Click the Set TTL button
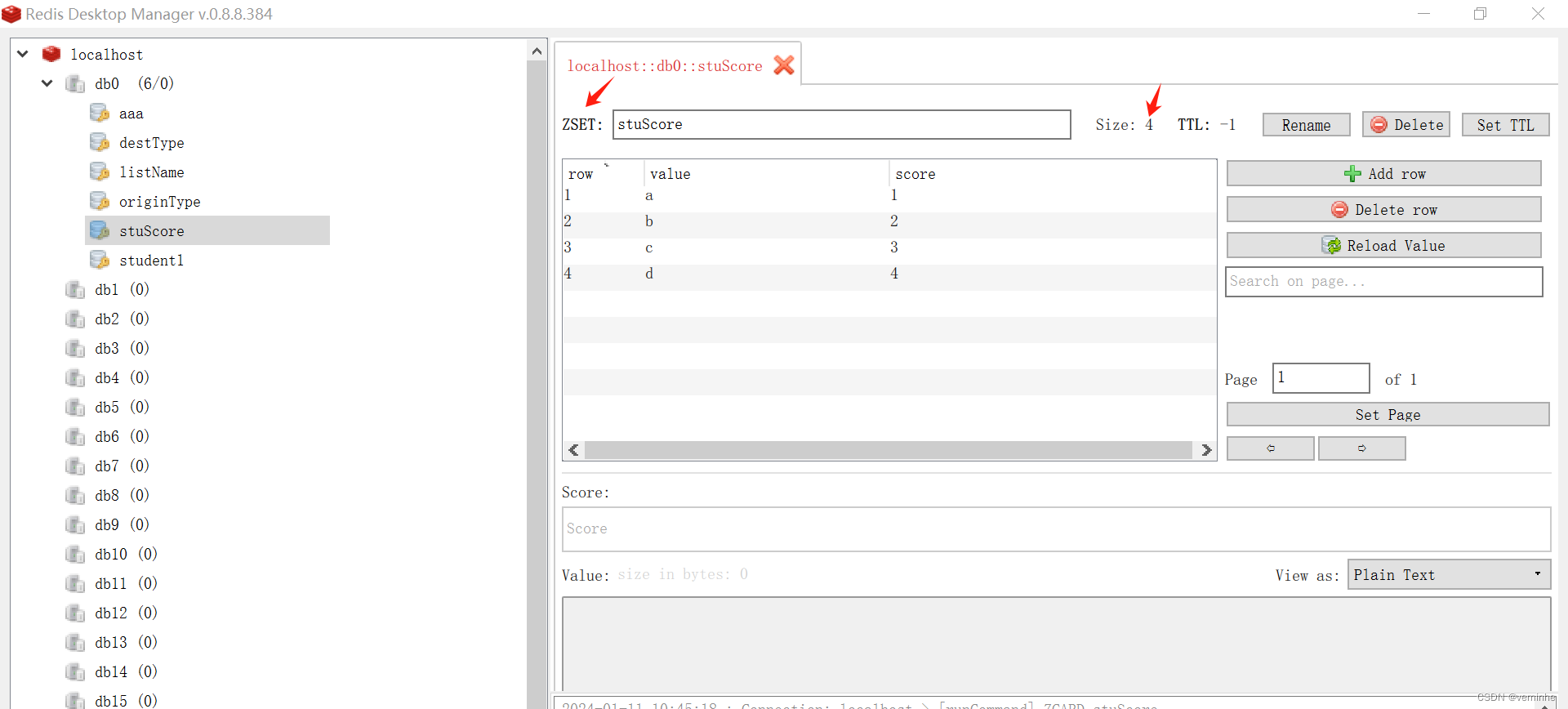This screenshot has height=709, width=1568. click(x=1505, y=125)
